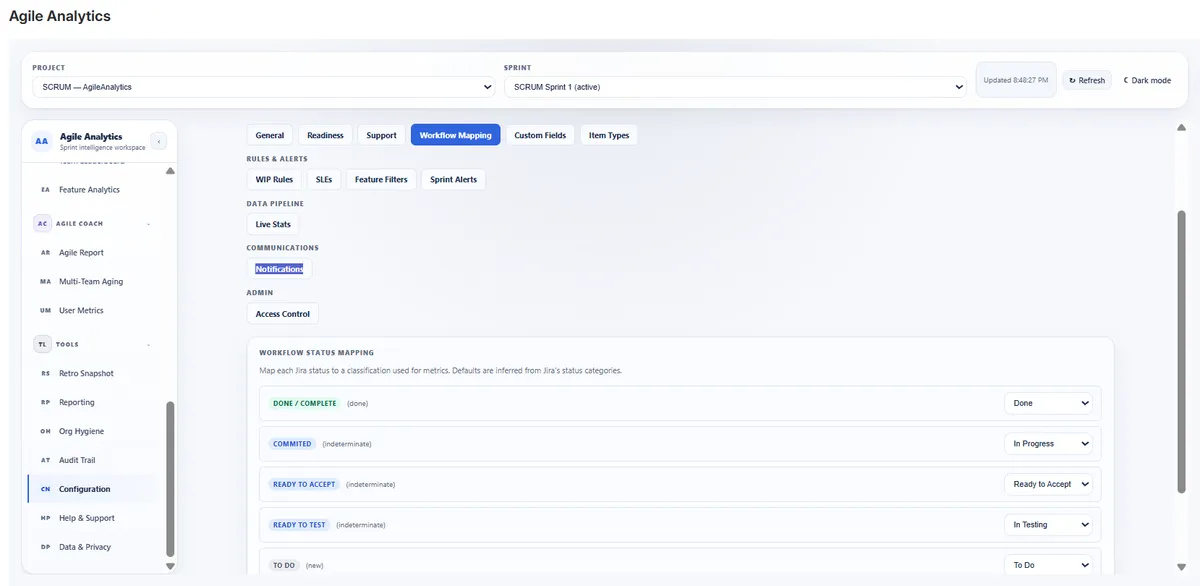Image resolution: width=1200 pixels, height=586 pixels.
Task: Open Feature Filters settings
Action: 381,180
